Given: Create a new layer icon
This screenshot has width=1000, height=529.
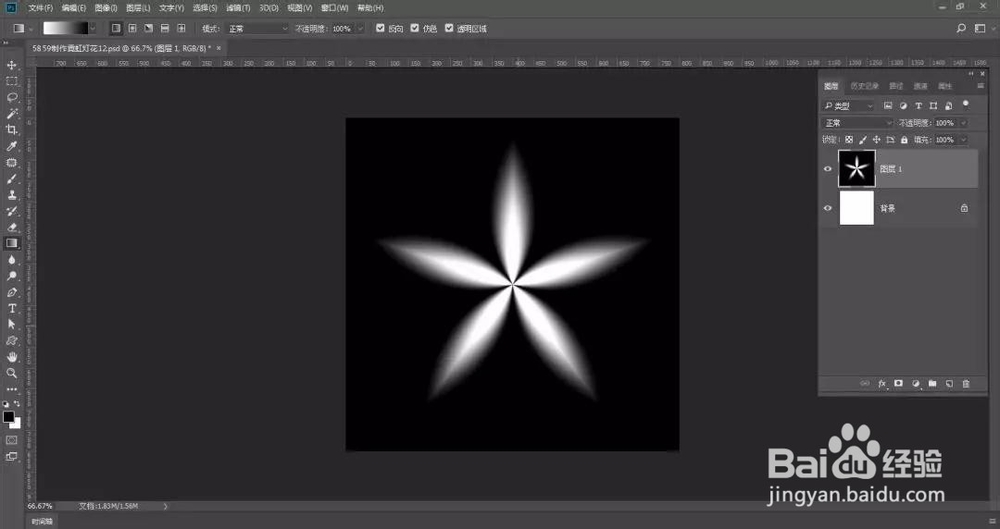Looking at the screenshot, I should [x=949, y=384].
